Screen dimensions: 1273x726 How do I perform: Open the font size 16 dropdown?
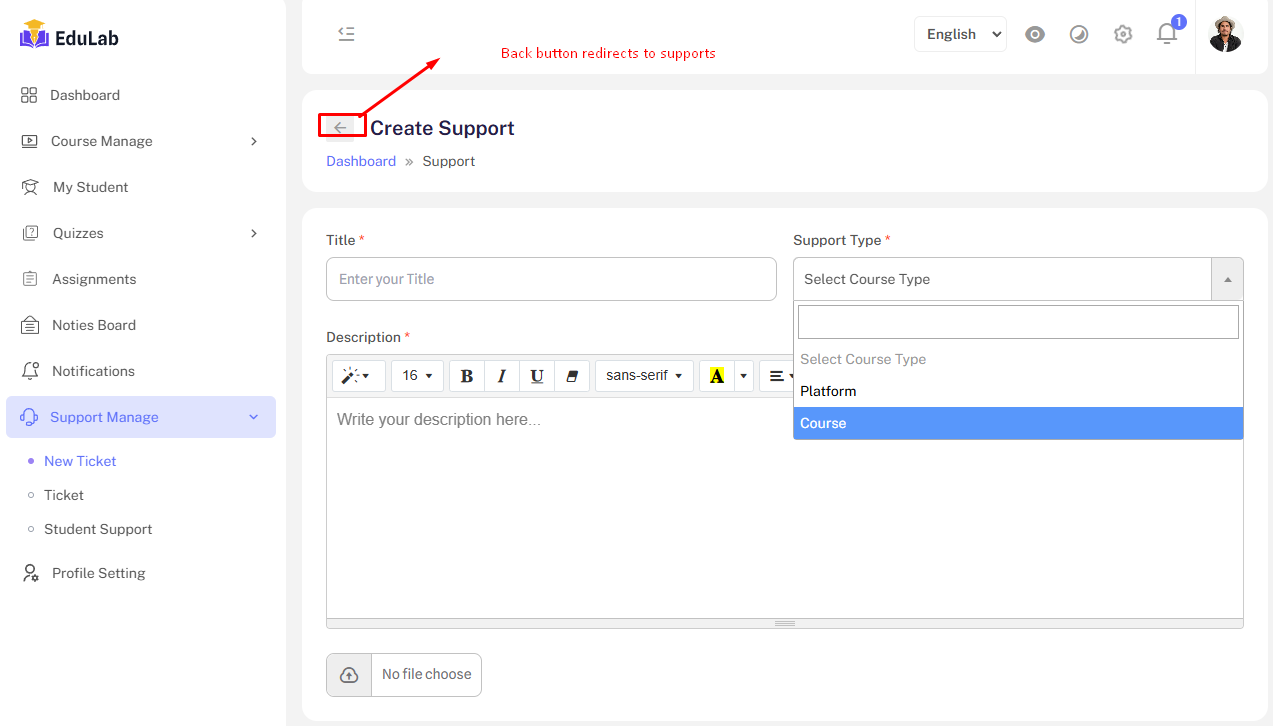(417, 376)
